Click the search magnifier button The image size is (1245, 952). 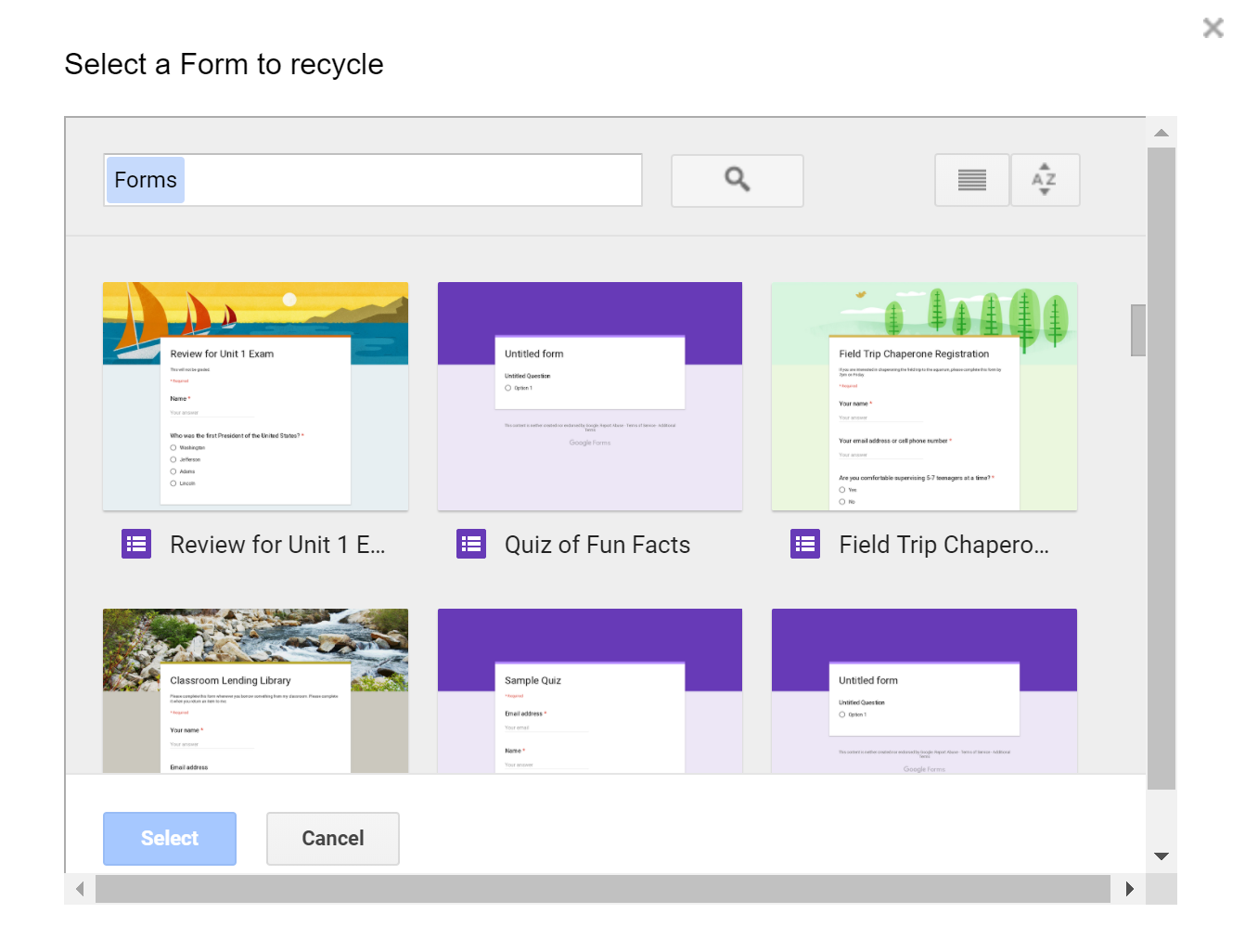[737, 180]
